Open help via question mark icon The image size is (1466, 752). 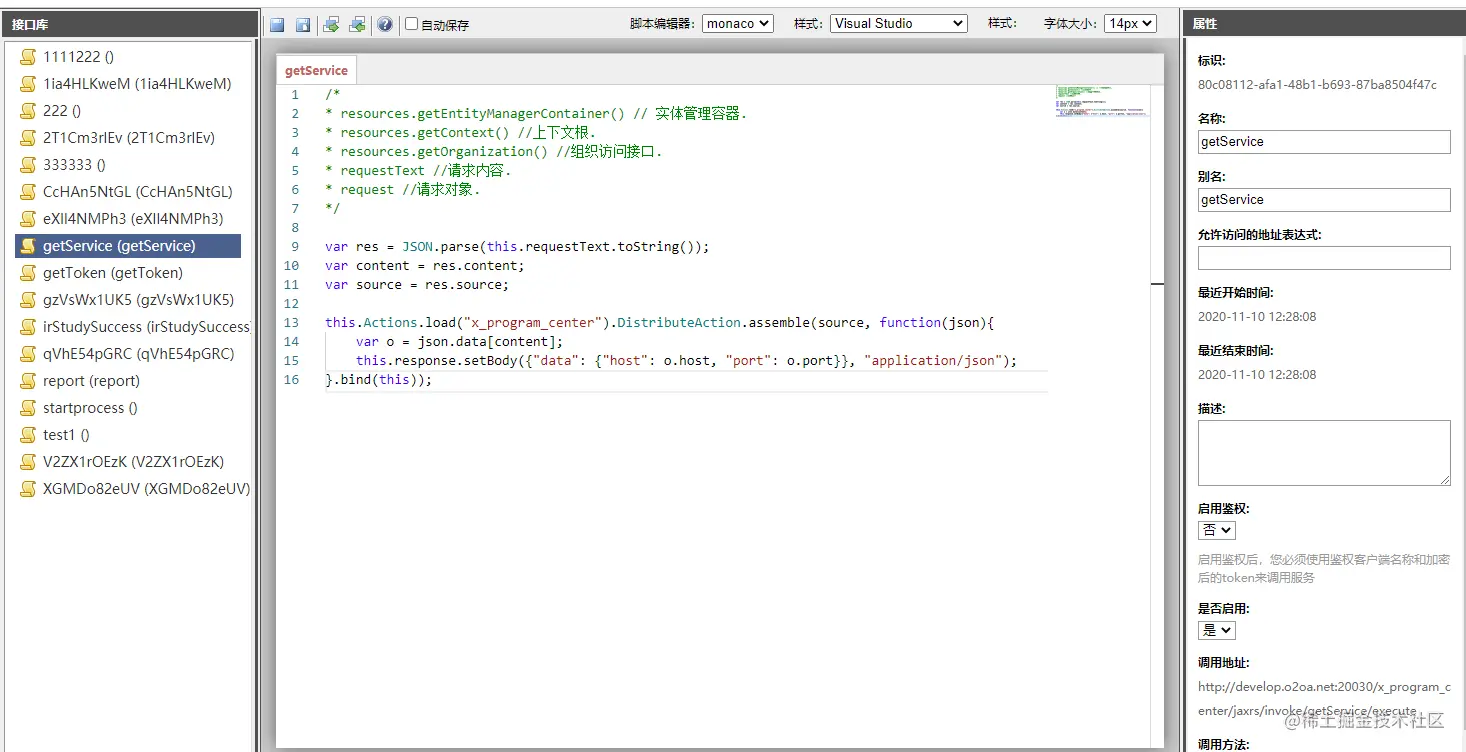tap(385, 24)
